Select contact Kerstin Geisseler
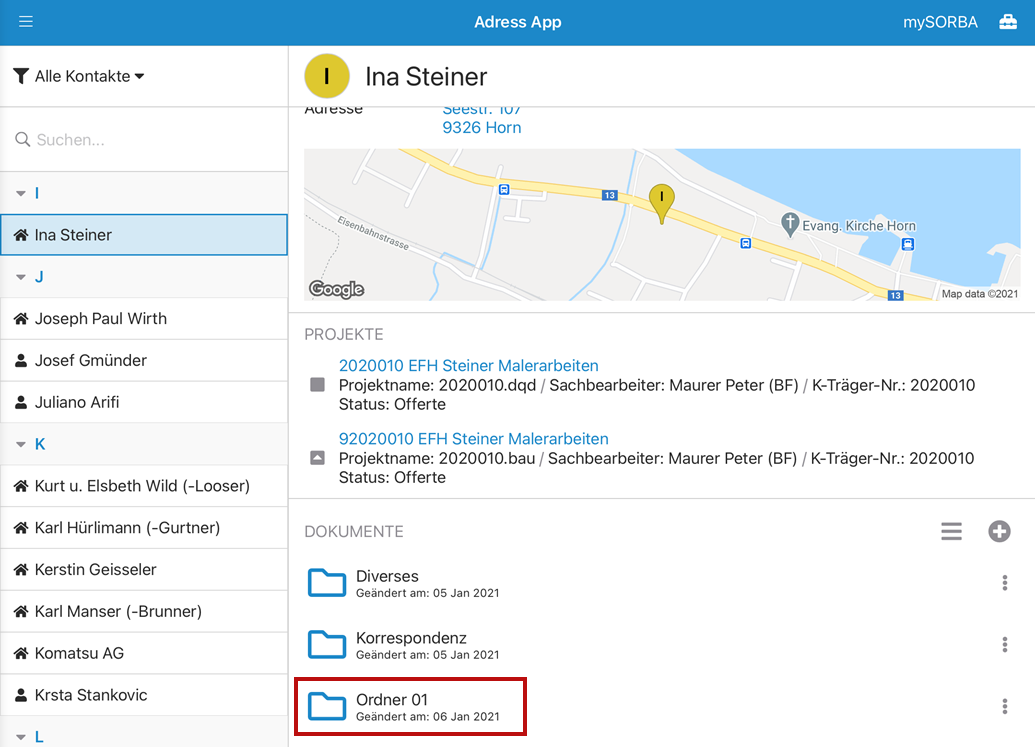Image resolution: width=1035 pixels, height=747 pixels. [144, 569]
